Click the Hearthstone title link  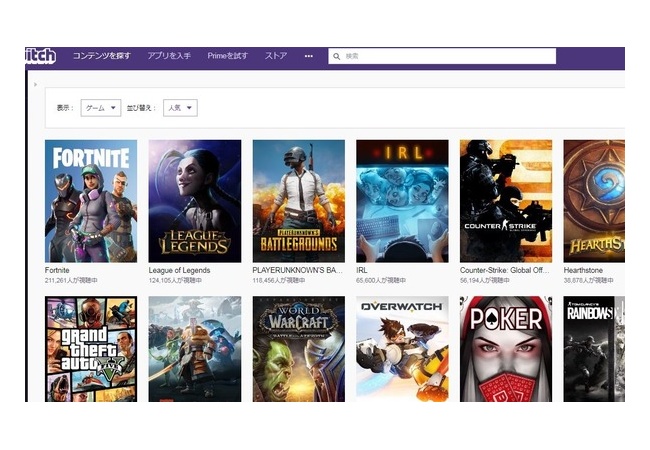(583, 270)
